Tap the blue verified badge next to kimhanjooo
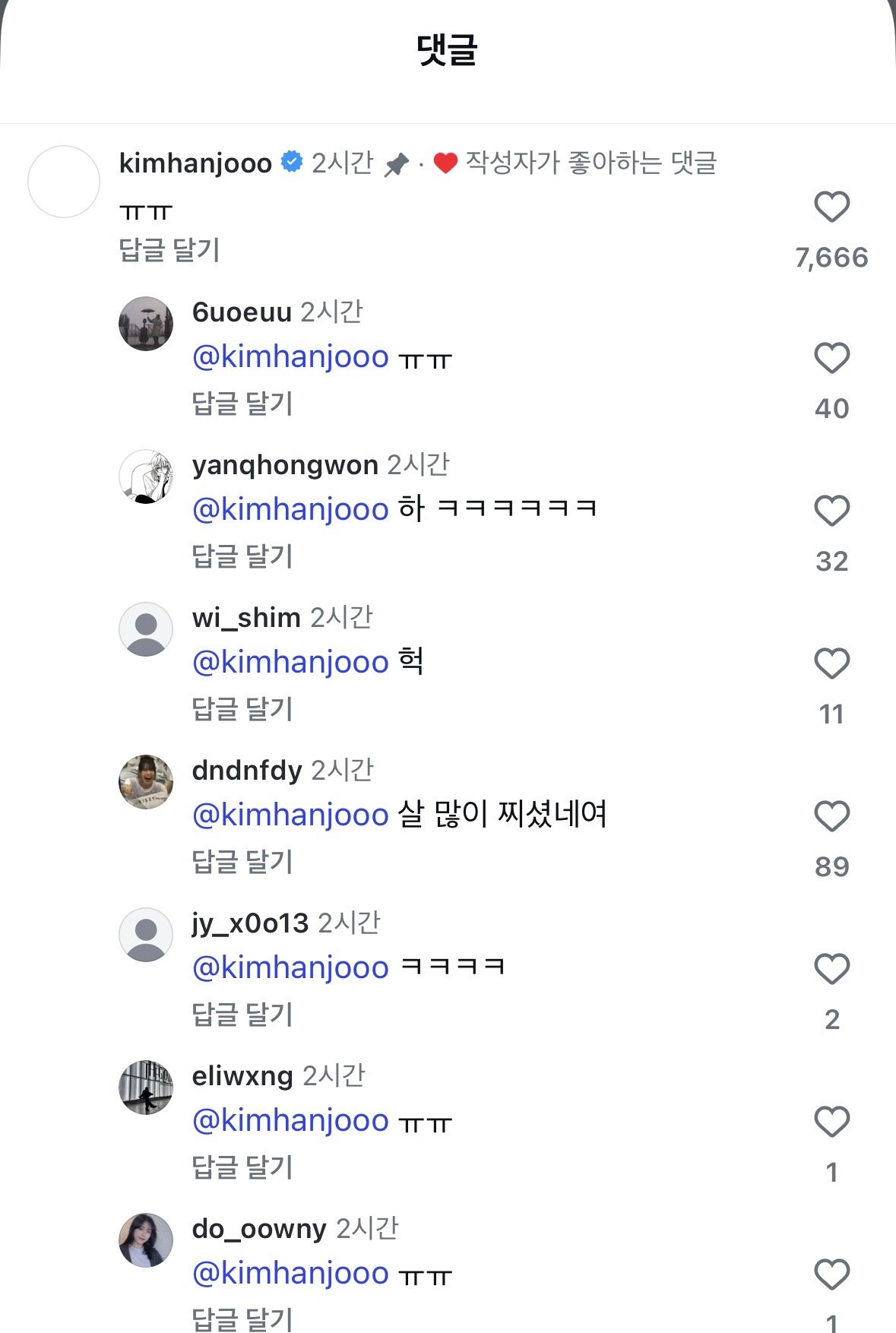 tap(292, 162)
